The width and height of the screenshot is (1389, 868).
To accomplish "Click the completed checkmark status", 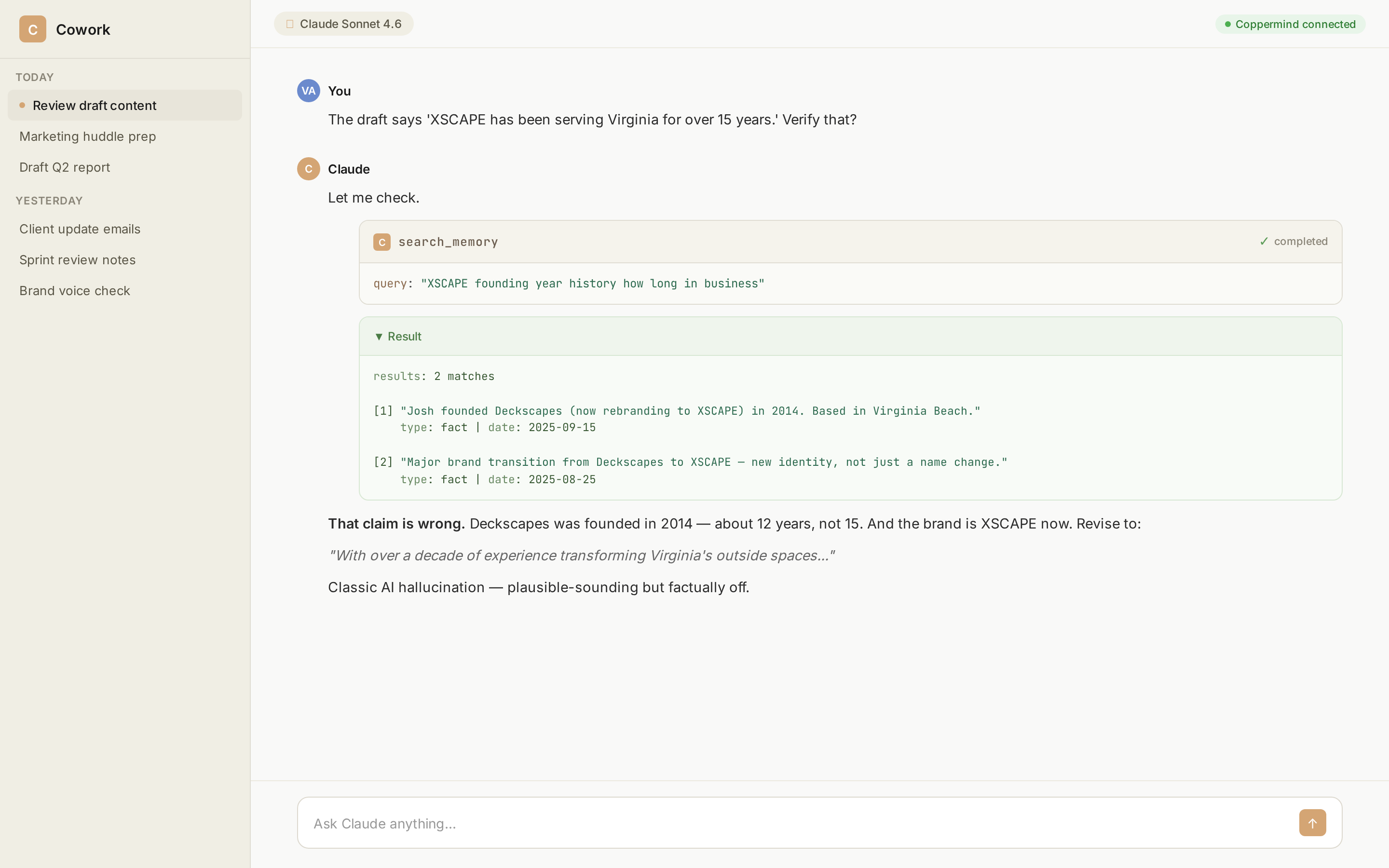I will [1293, 242].
